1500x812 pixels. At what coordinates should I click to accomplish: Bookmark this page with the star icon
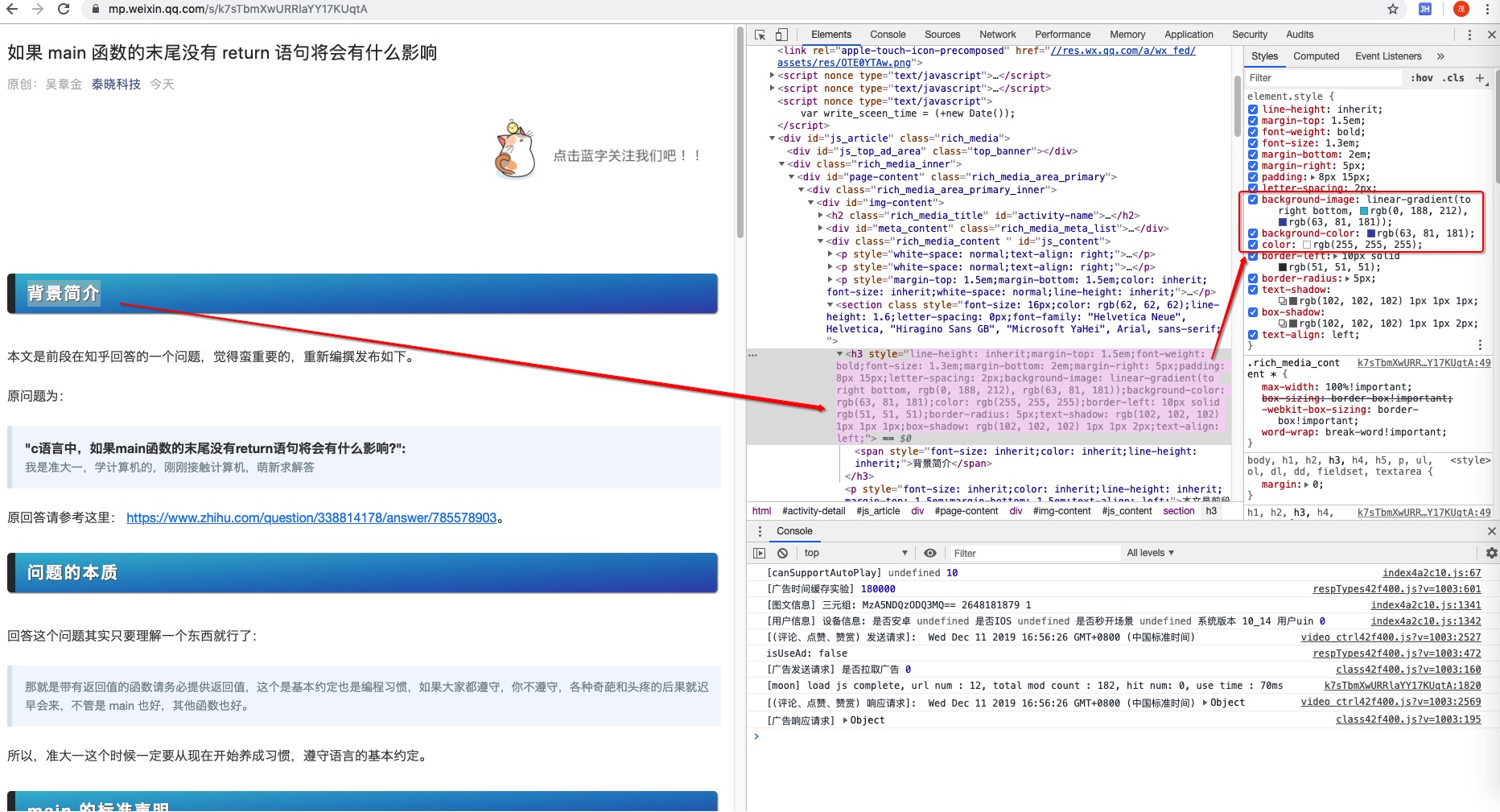[x=1393, y=9]
